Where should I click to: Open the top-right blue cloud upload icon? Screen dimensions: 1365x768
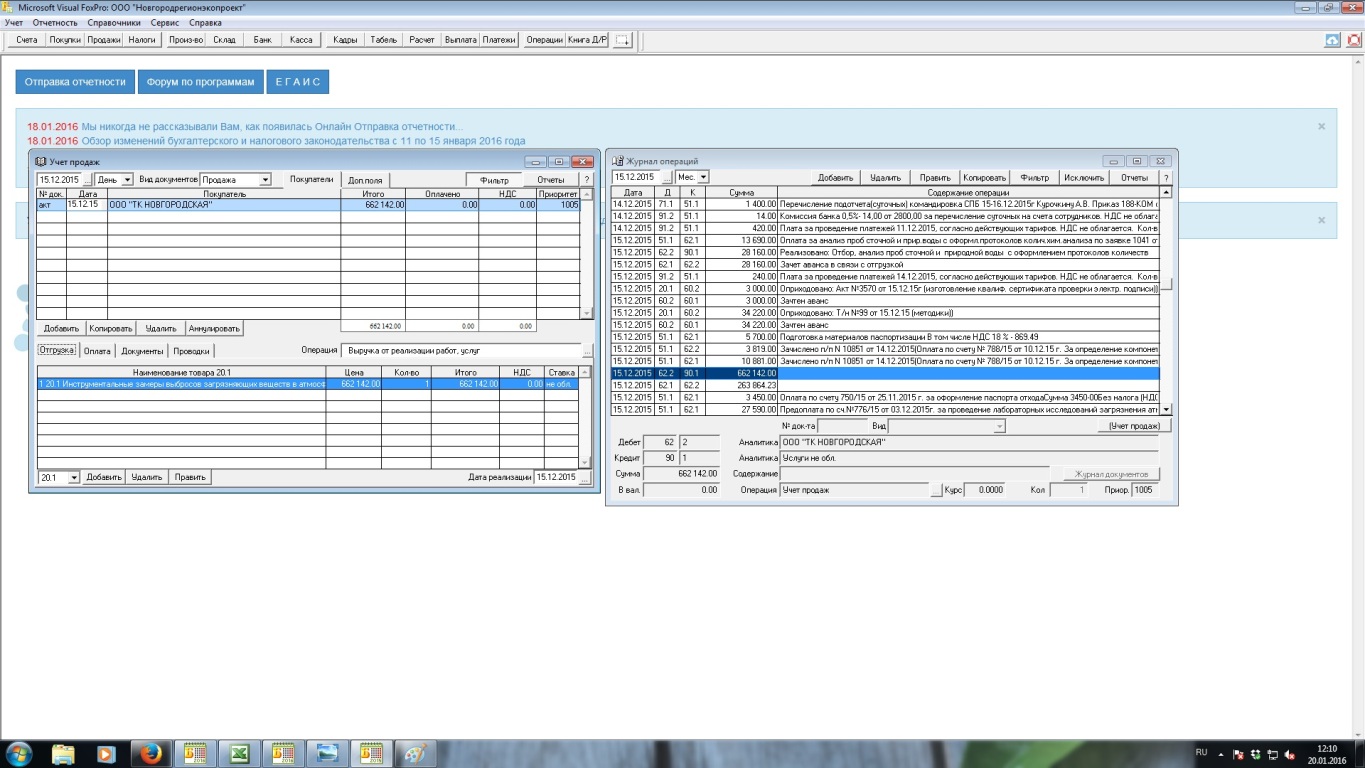click(x=1332, y=40)
